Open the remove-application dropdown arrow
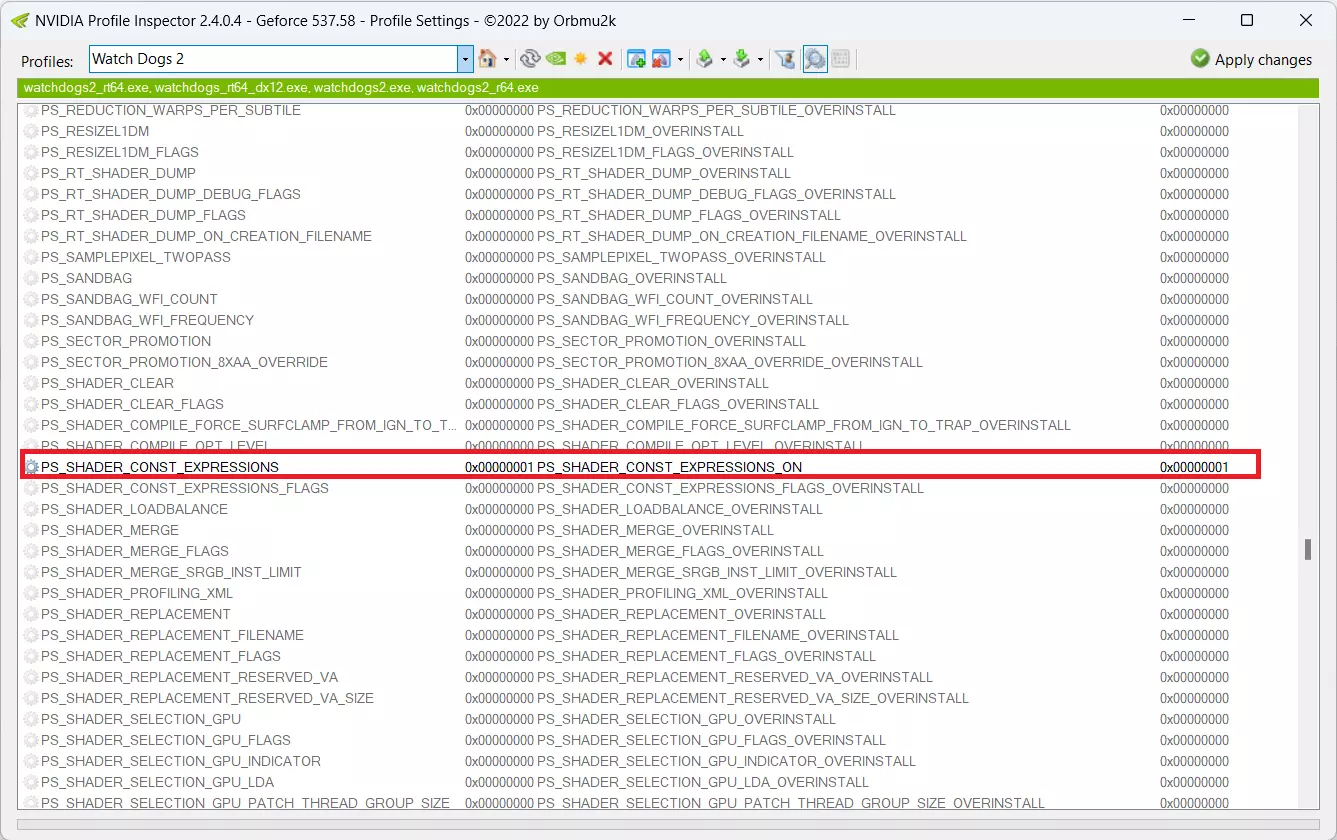1337x840 pixels. [680, 60]
